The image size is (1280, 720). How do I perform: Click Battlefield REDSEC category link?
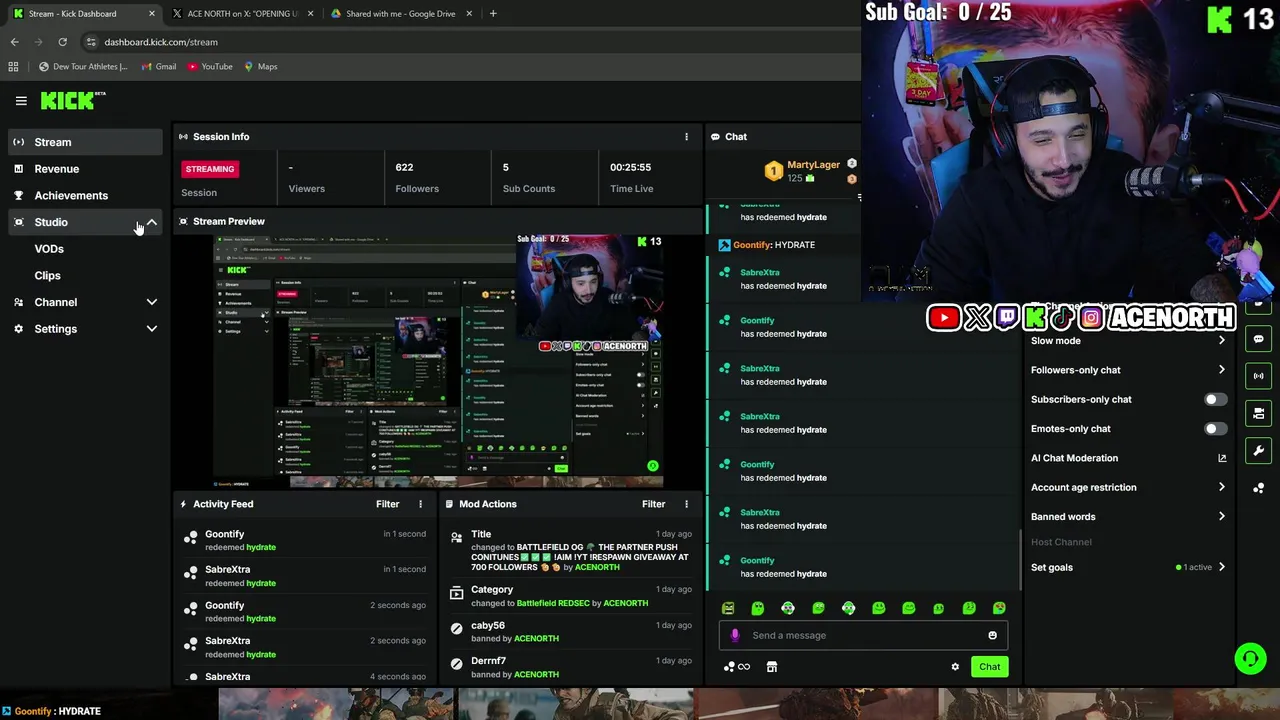pos(568,603)
